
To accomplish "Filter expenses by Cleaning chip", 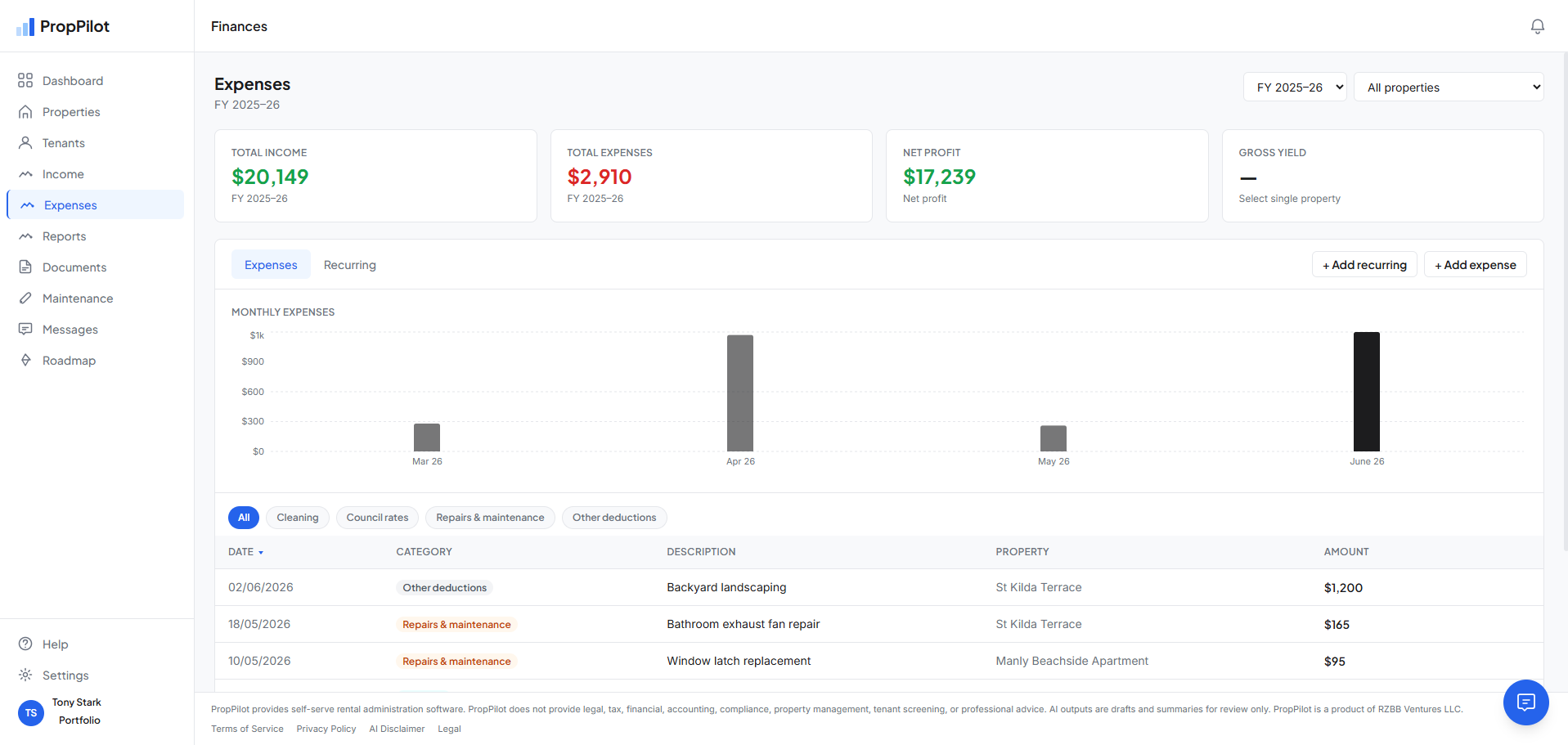I will point(298,518).
